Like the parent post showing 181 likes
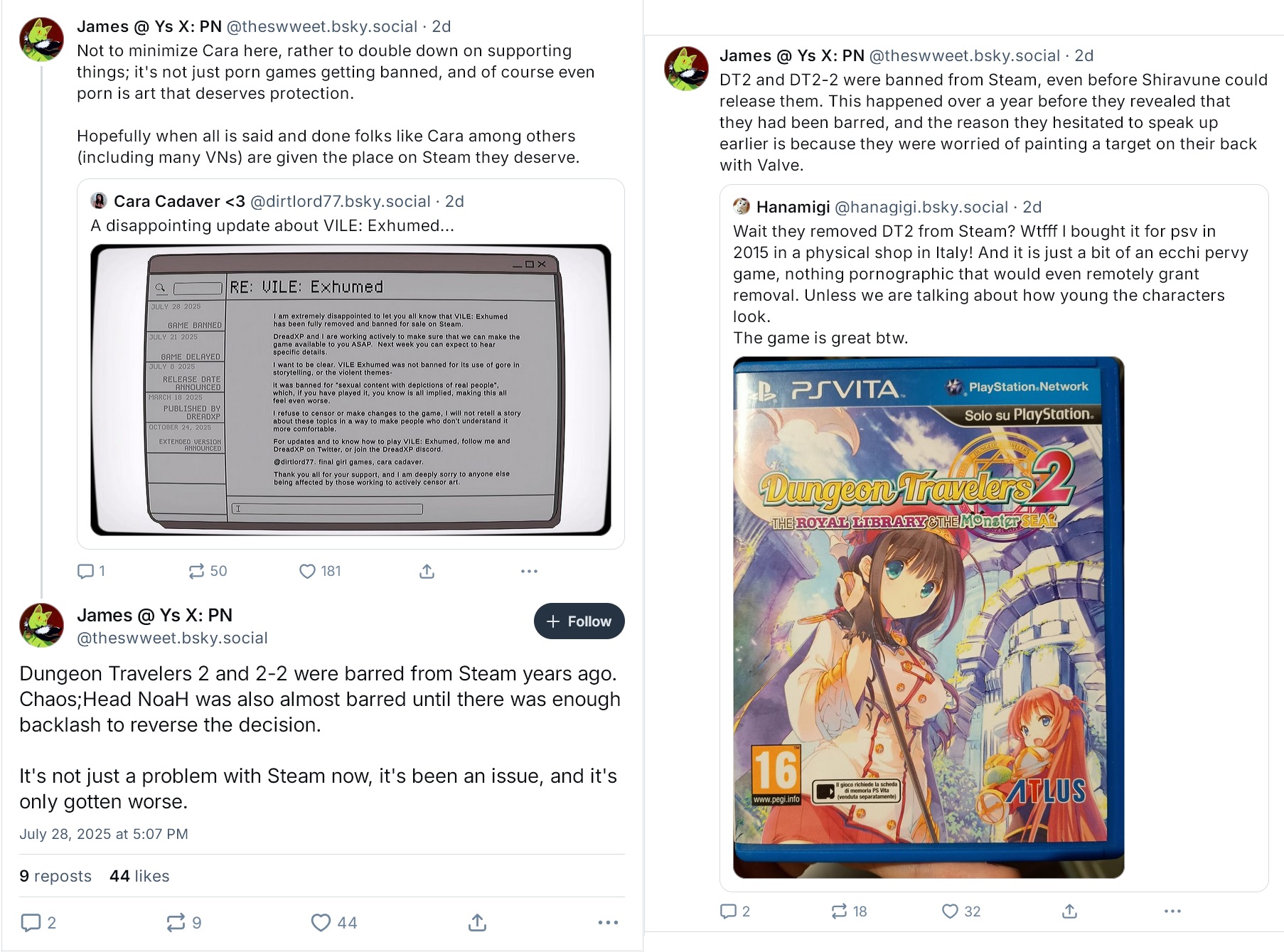This screenshot has height=952, width=1284. (x=320, y=571)
